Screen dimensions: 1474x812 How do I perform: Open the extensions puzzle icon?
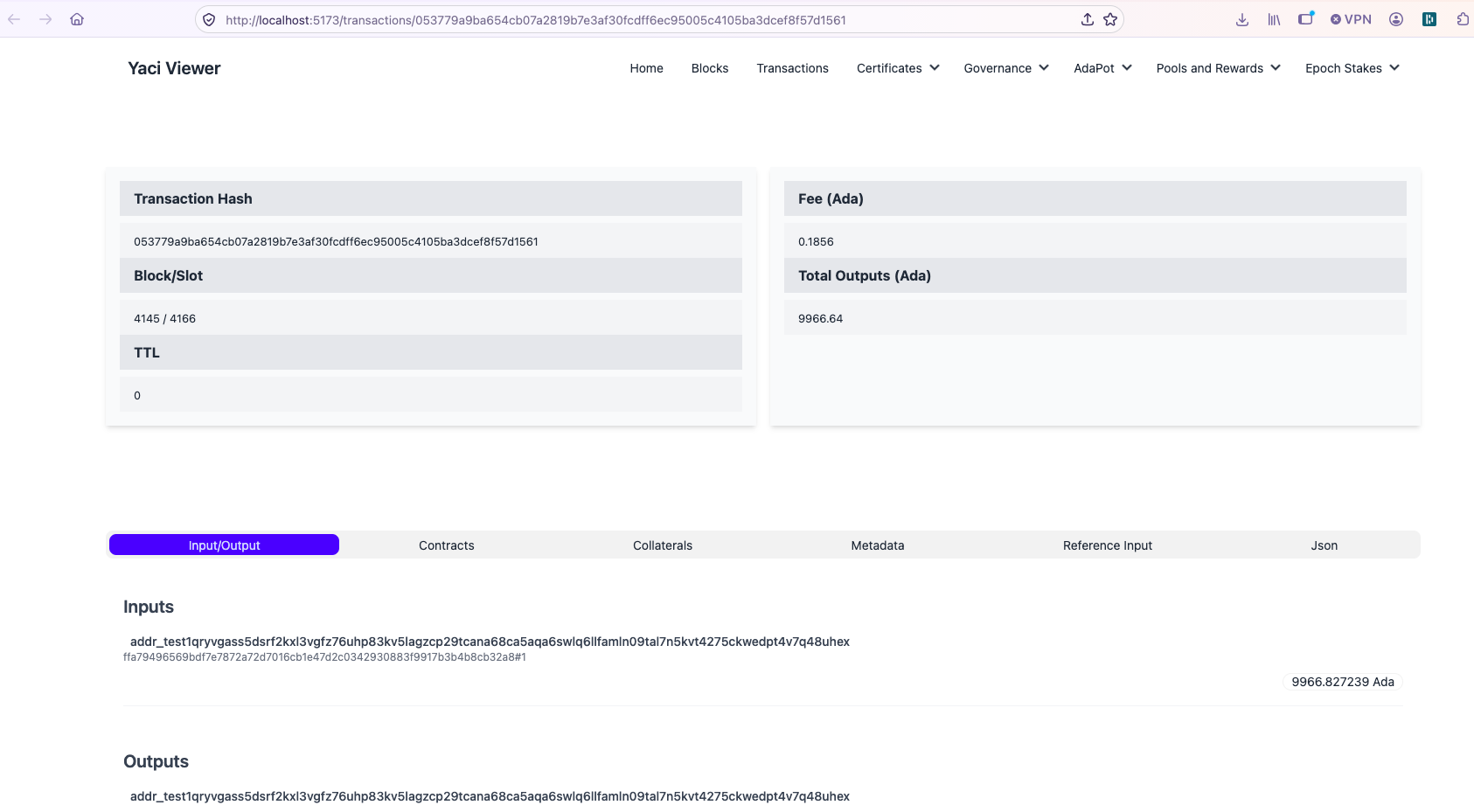(1463, 19)
